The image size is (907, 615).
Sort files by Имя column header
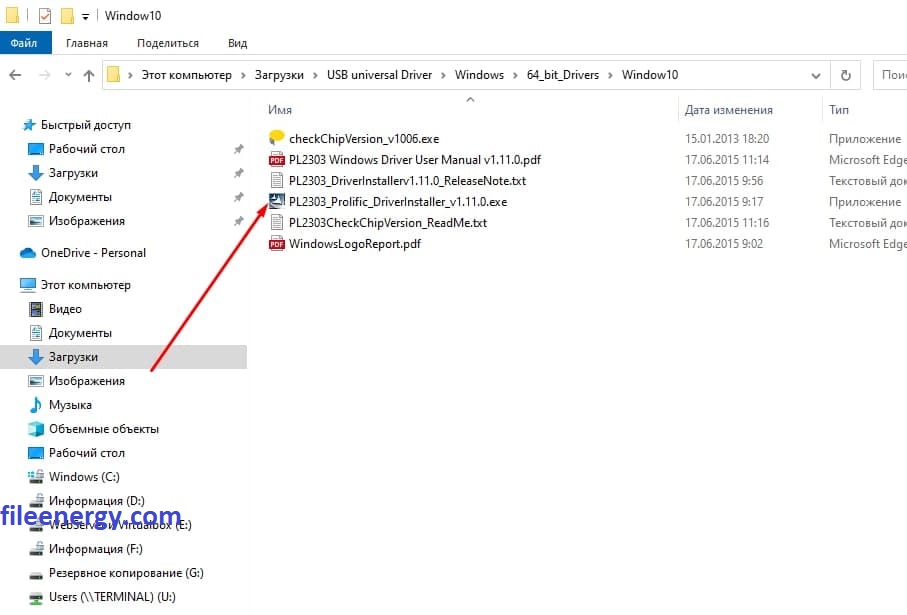coord(280,109)
